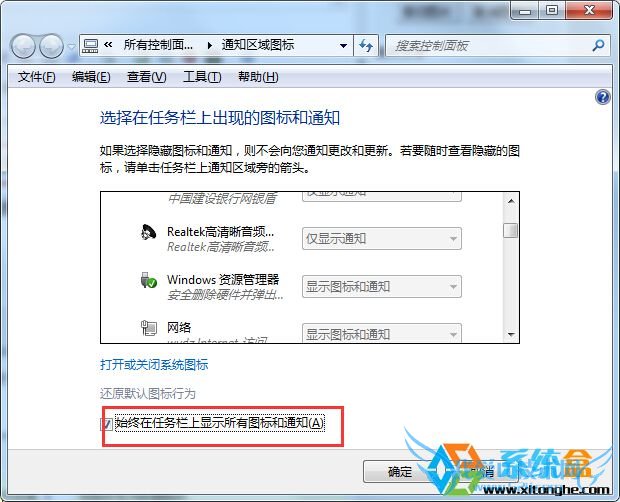The image size is (620, 502).
Task: Open the 文件(F) menu
Action: [36, 77]
